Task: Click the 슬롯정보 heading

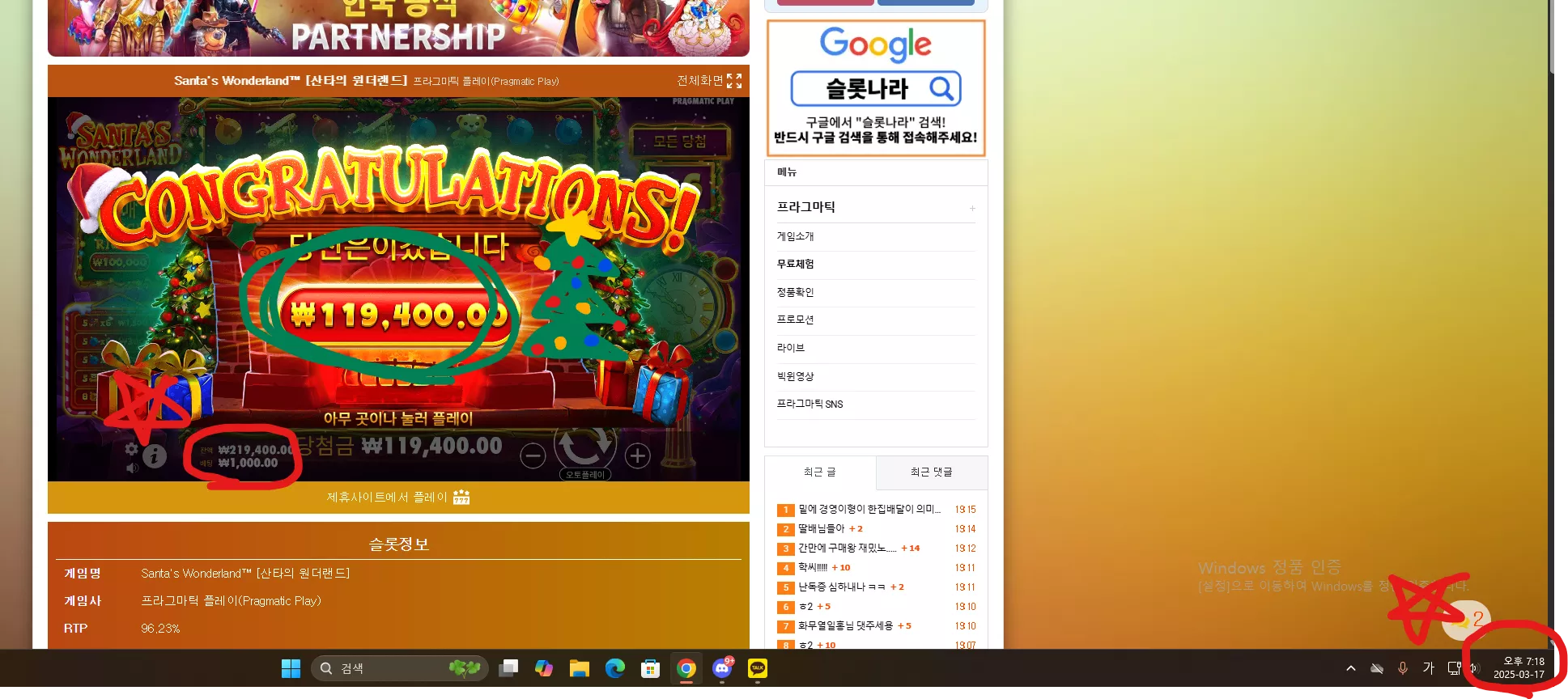Action: (398, 544)
